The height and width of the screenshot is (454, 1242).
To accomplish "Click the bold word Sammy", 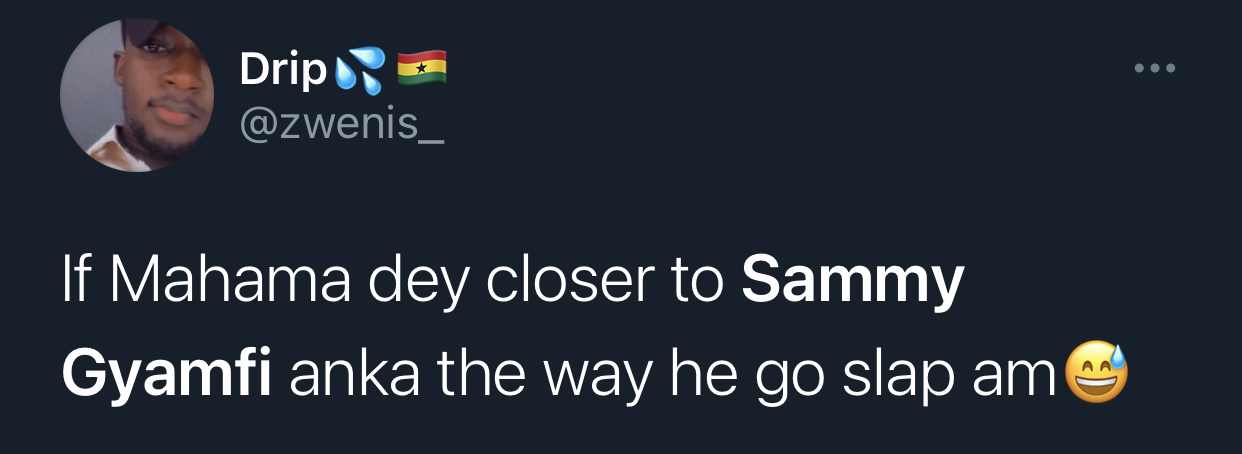I will pos(853,283).
